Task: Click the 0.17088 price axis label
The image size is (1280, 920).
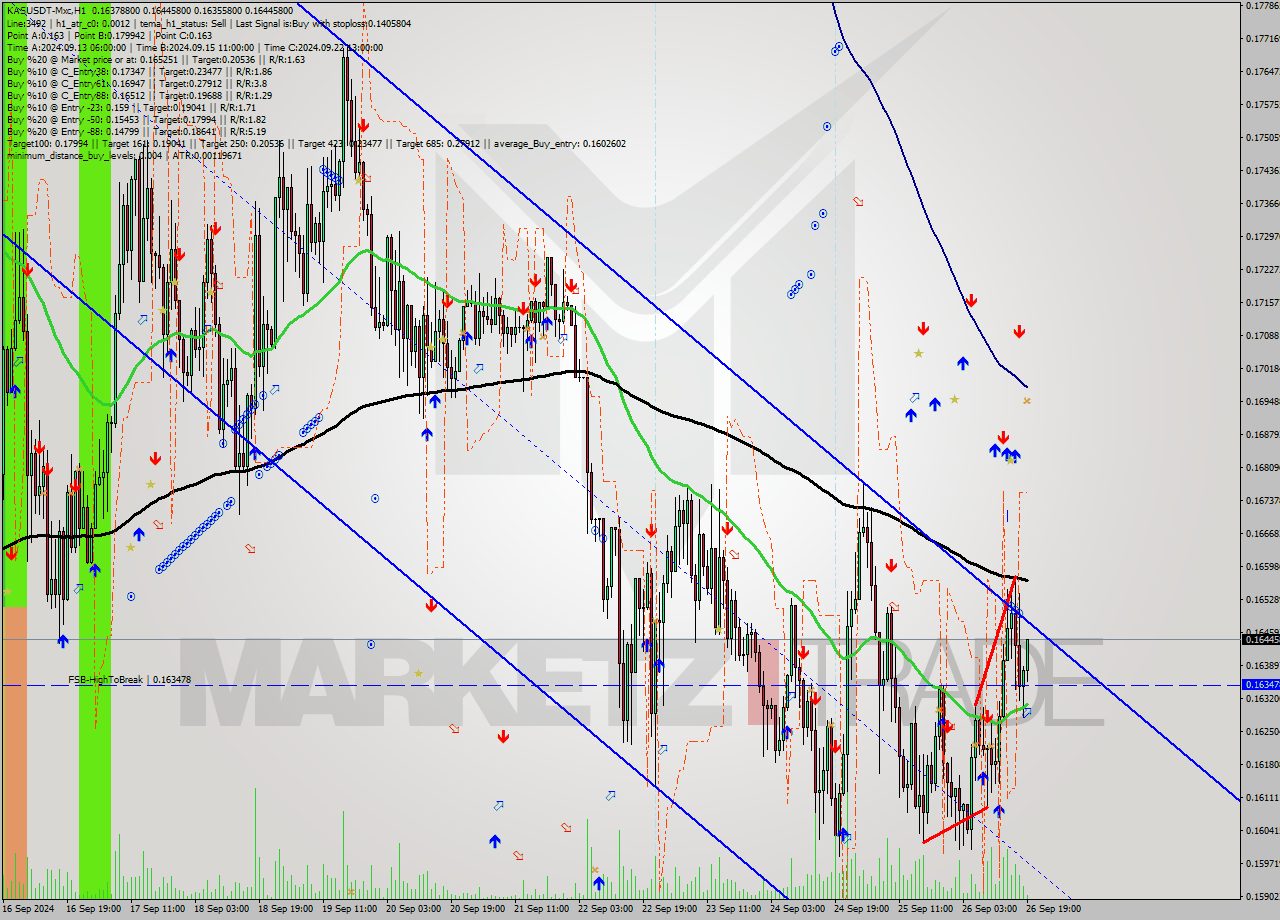Action: [x=1262, y=335]
